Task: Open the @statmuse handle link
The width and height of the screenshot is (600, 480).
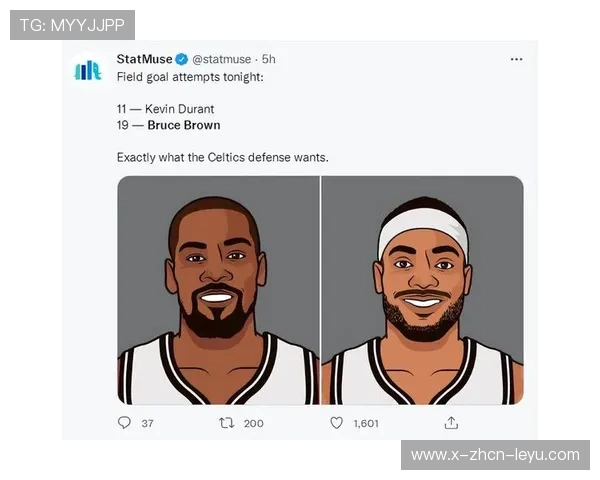Action: point(222,59)
